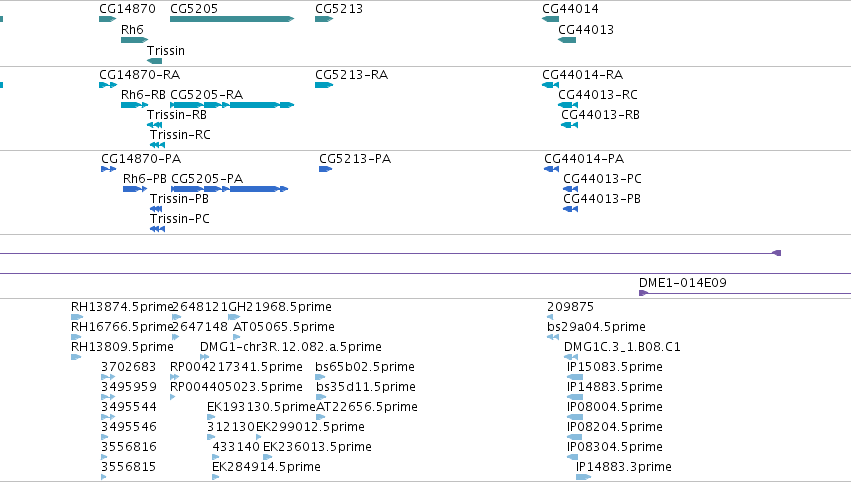Select the DME1-014E09 purple clone marker

tap(644, 293)
